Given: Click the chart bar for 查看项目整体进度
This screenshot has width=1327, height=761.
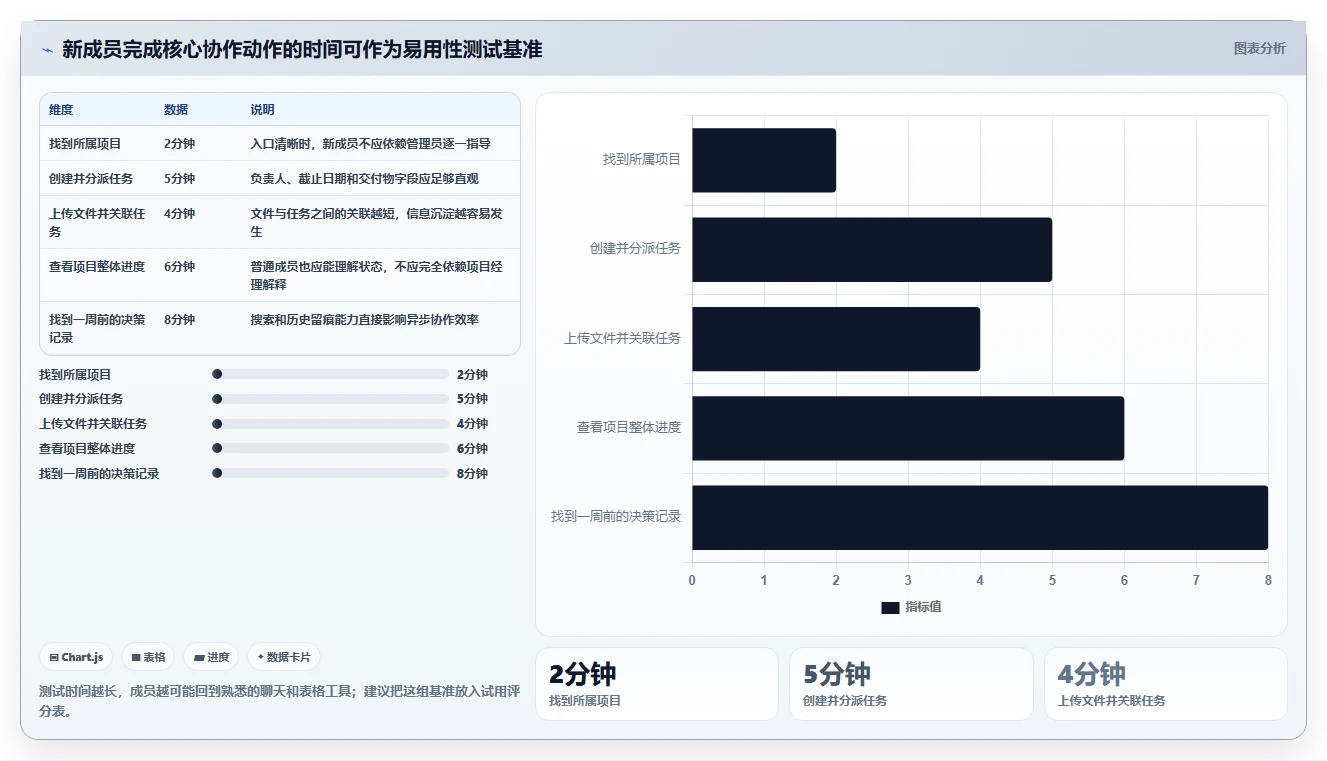Looking at the screenshot, I should click(x=908, y=428).
